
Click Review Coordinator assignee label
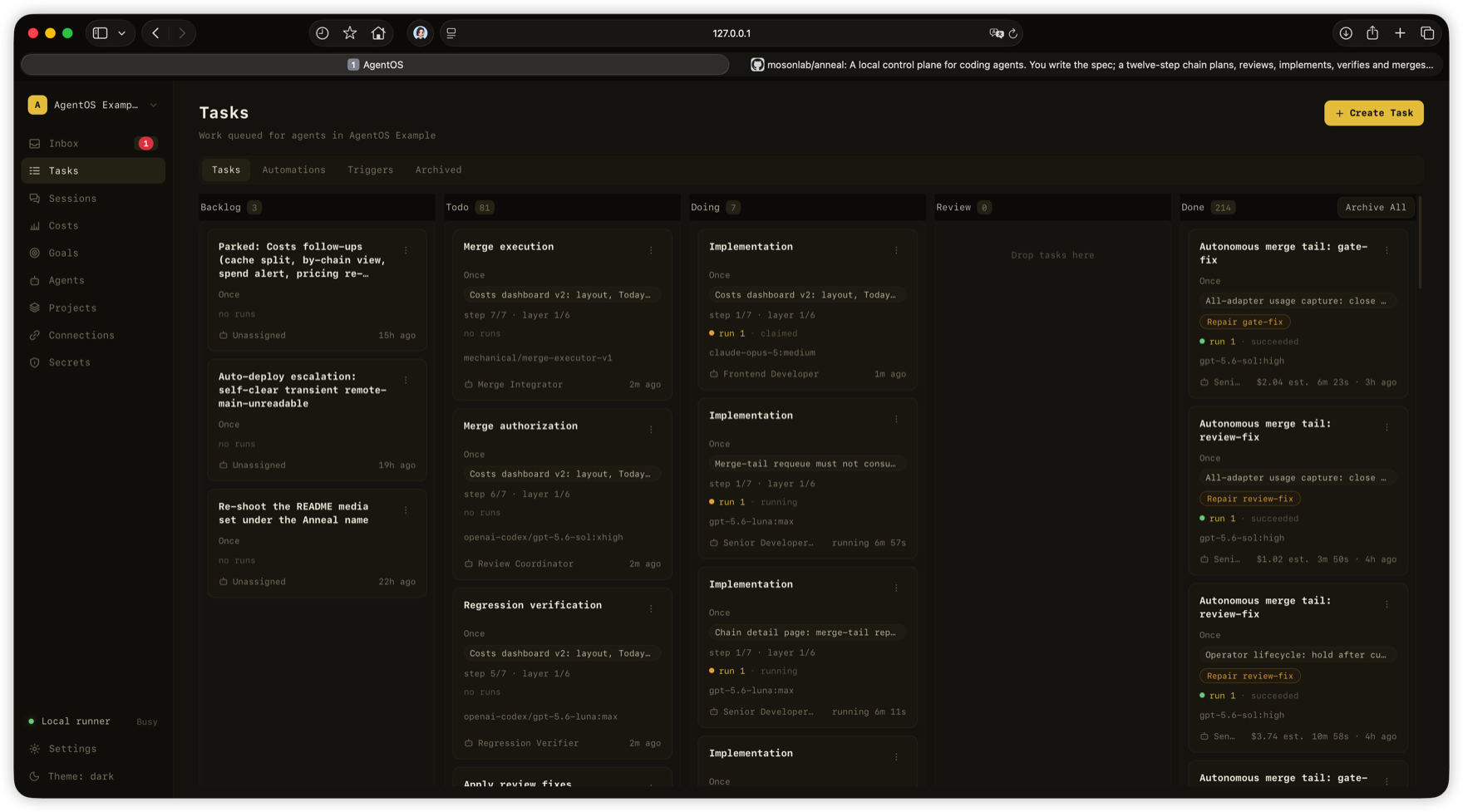(x=525, y=564)
